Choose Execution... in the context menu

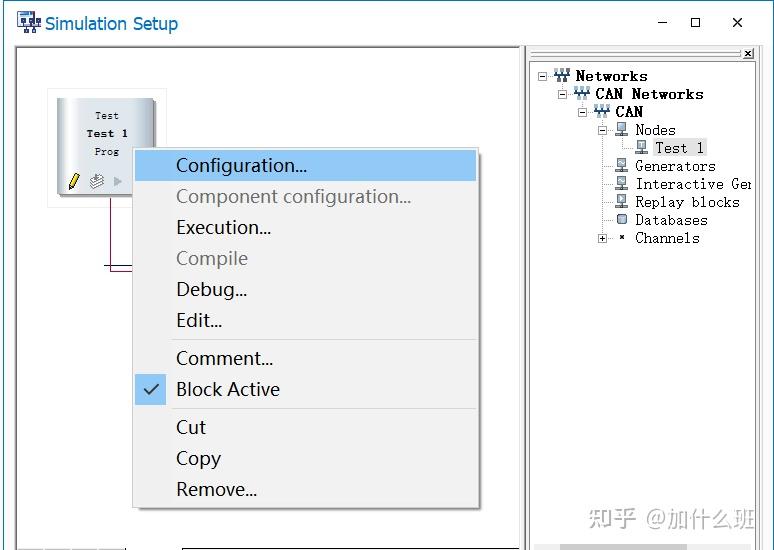pyautogui.click(x=223, y=227)
